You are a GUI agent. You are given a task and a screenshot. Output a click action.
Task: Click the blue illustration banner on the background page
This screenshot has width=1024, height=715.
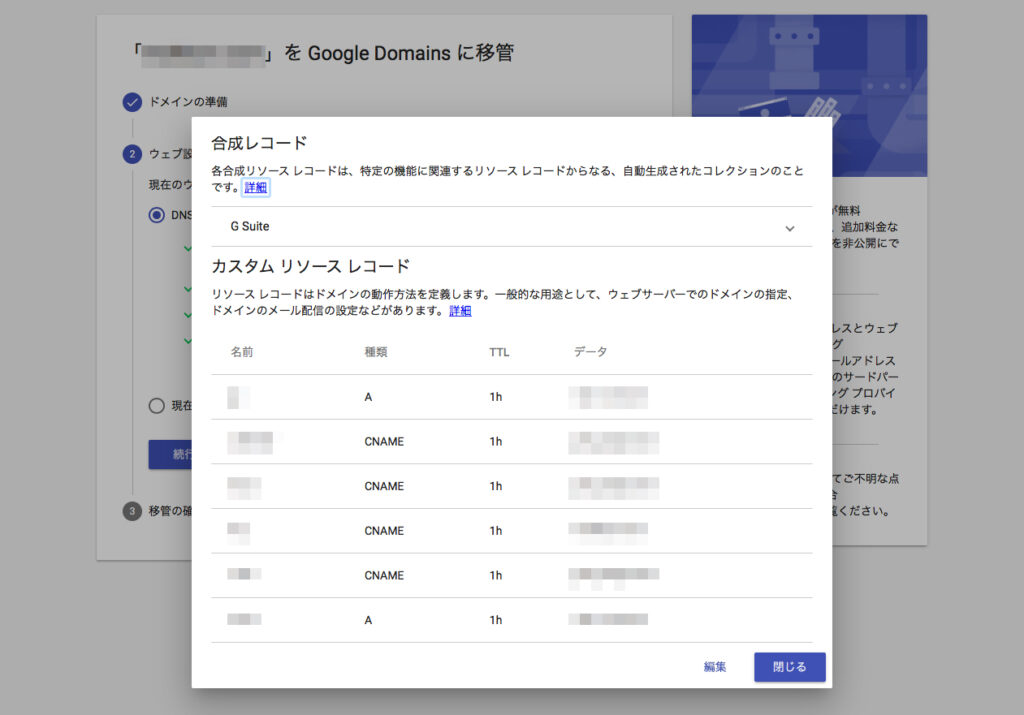pyautogui.click(x=809, y=95)
